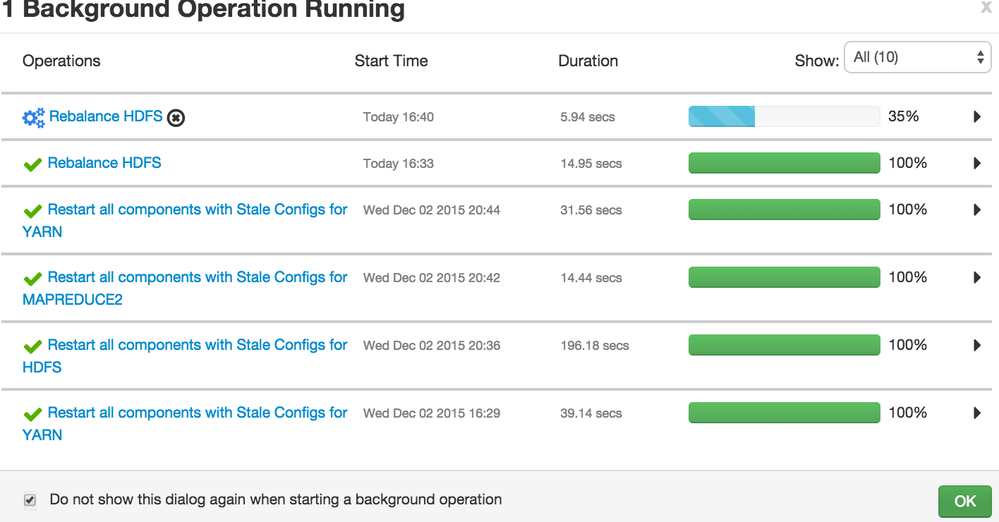Expand details arrow for the 14.95 secs operation
This screenshot has width=999, height=522.
(977, 163)
